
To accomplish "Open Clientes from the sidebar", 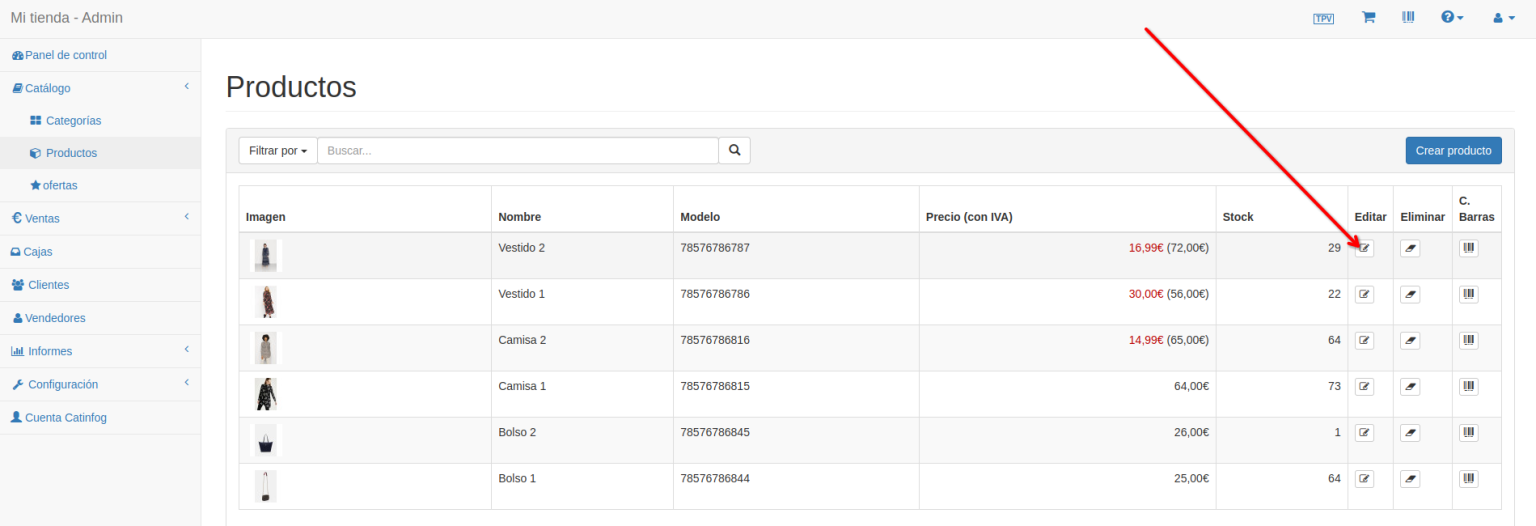I will [x=48, y=285].
